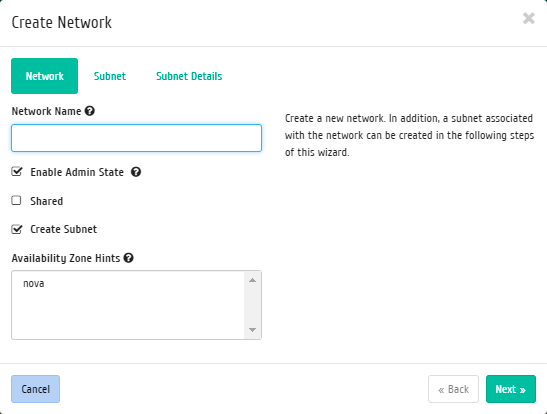Click the Network Name help icon
The image size is (547, 414).
90,111
